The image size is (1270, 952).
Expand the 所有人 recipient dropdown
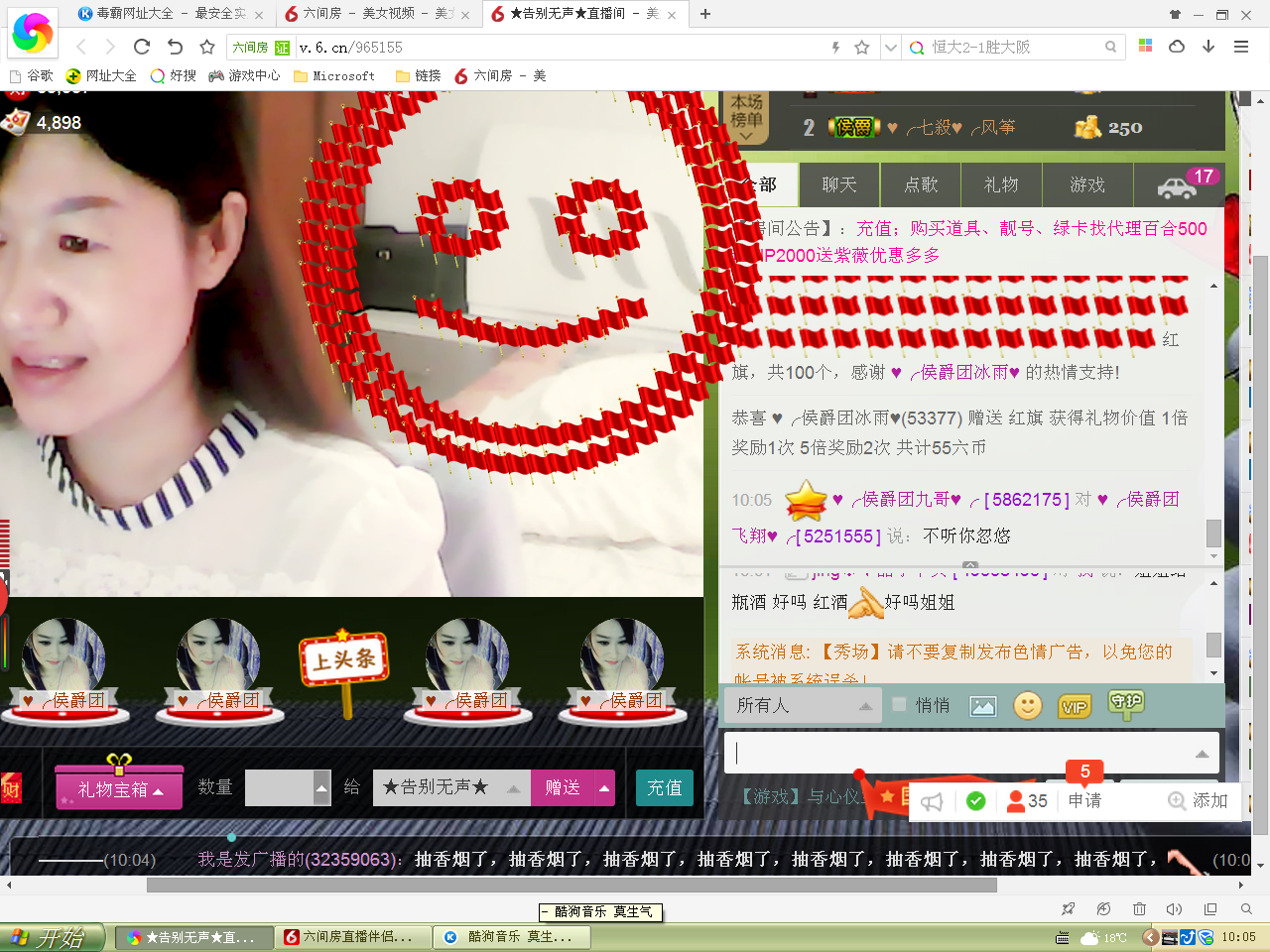tap(804, 705)
